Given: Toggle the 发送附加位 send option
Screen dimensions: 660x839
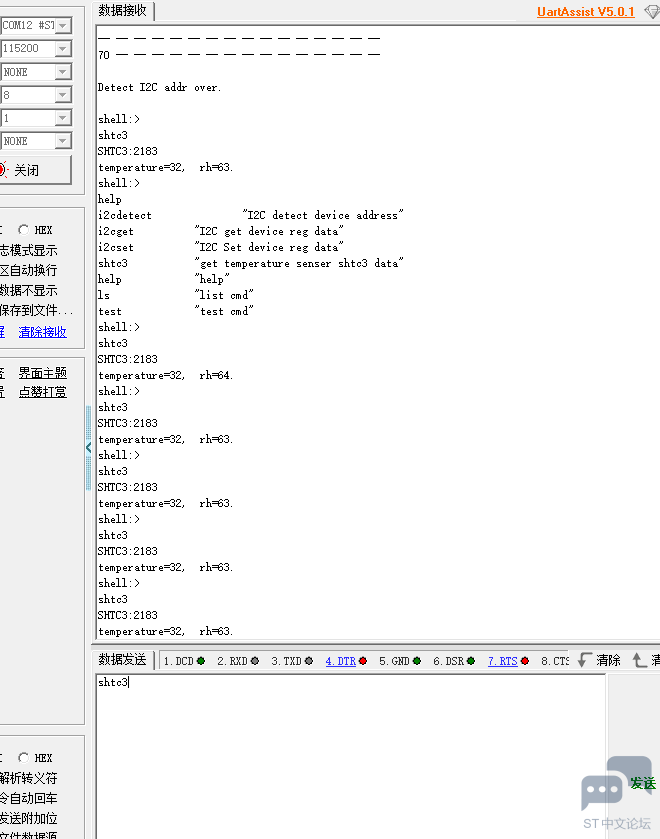Looking at the screenshot, I should tap(28, 818).
